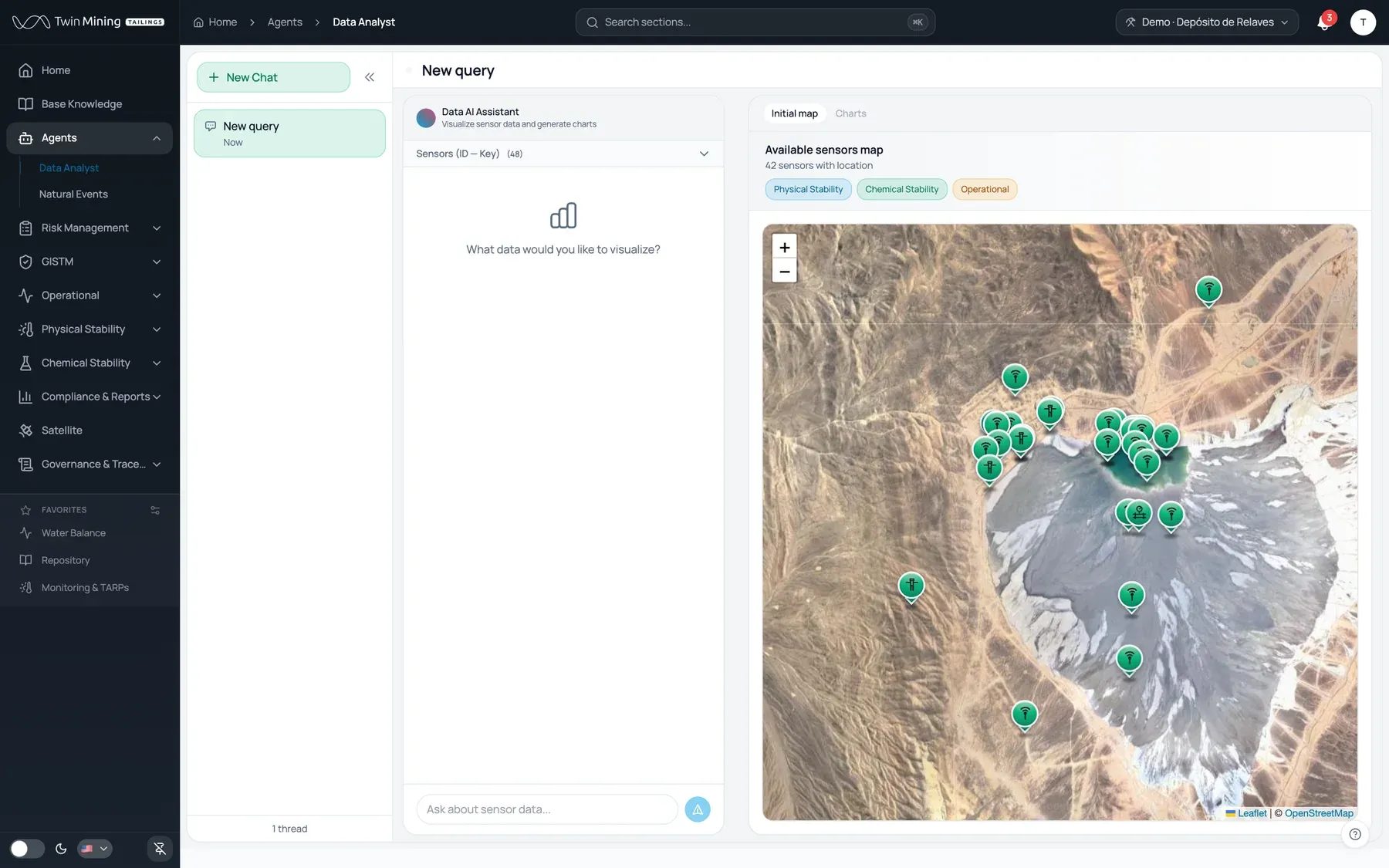
Task: Switch to Charts tab
Action: coord(850,113)
